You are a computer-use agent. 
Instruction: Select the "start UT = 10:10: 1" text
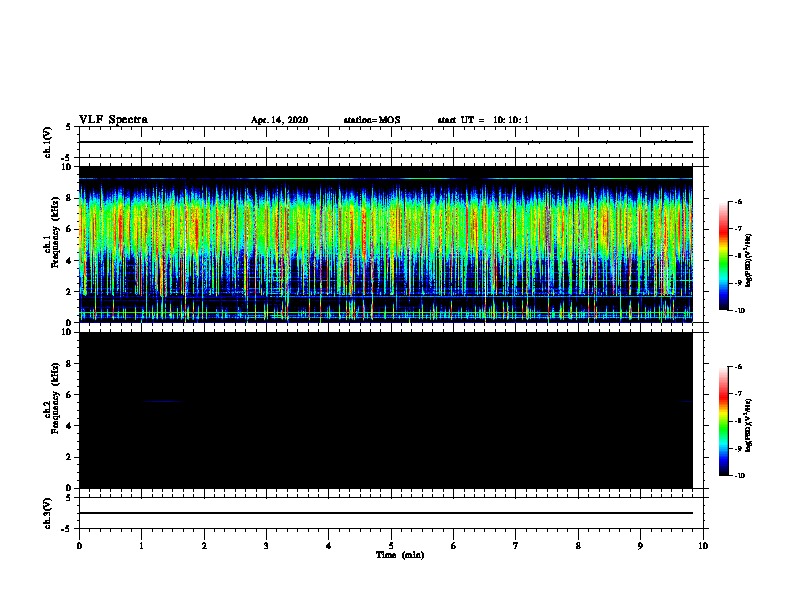[483, 120]
